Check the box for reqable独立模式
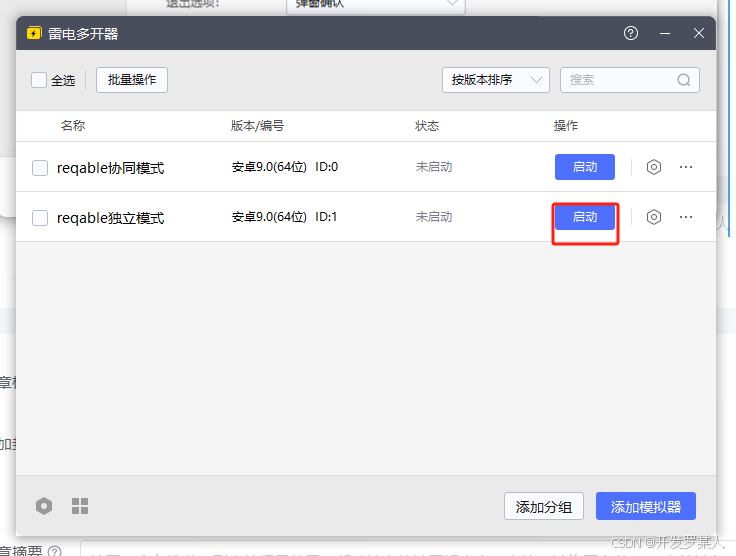736x556 pixels. click(x=40, y=218)
